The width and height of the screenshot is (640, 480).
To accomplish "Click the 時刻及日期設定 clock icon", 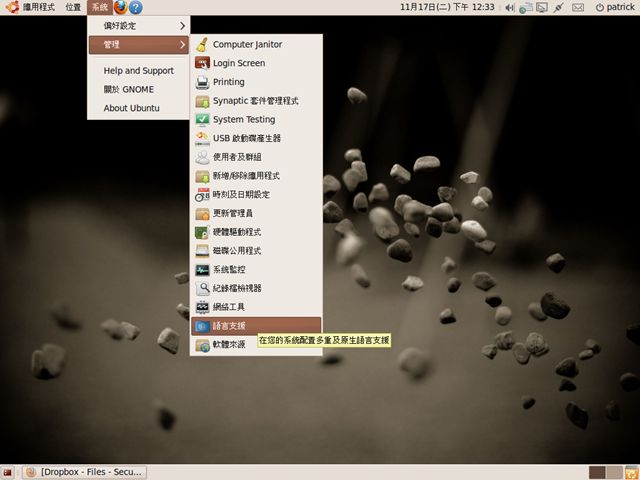I will [x=202, y=195].
